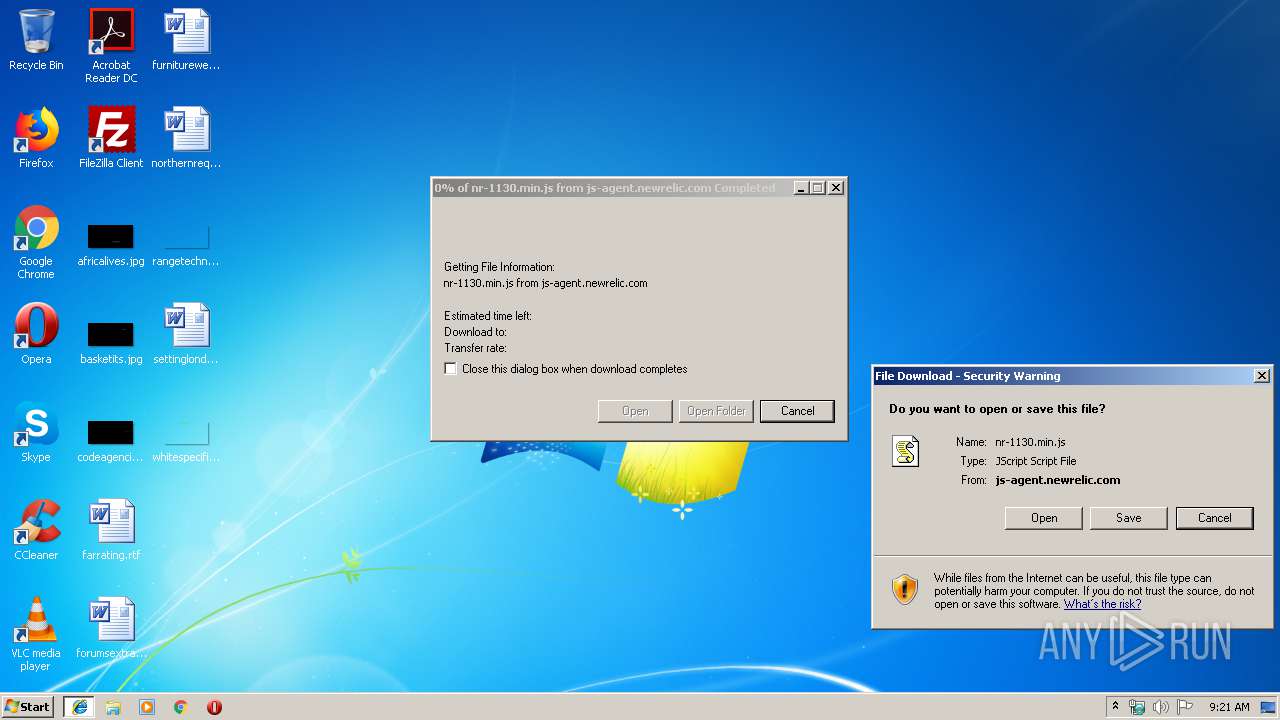
Task: Launch CCleaner desktop shortcut
Action: pyautogui.click(x=36, y=530)
